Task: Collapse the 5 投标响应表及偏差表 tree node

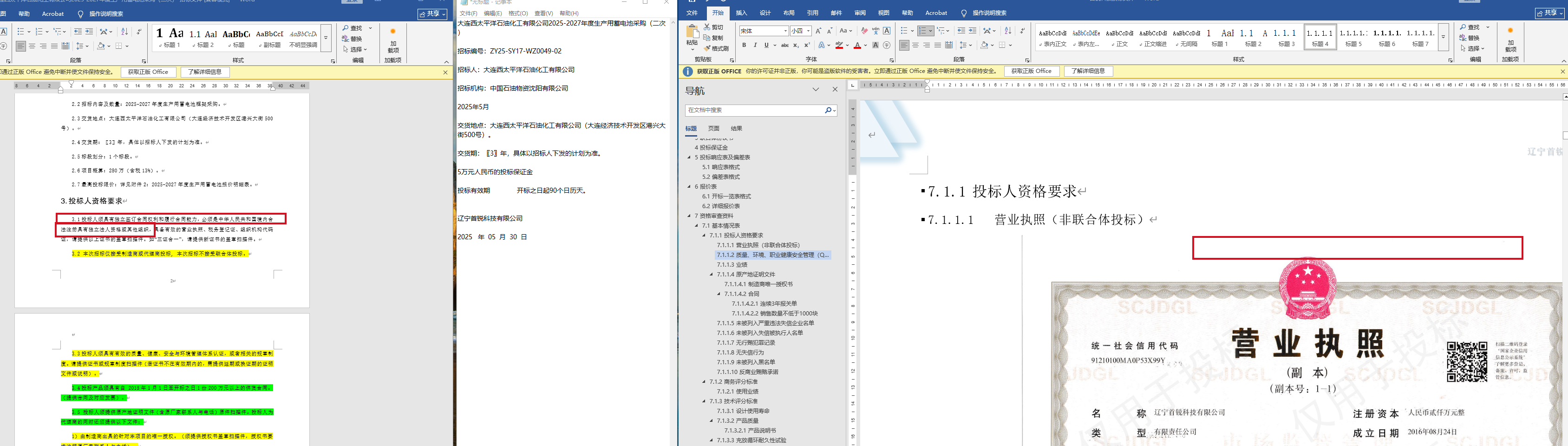Action: (x=690, y=157)
